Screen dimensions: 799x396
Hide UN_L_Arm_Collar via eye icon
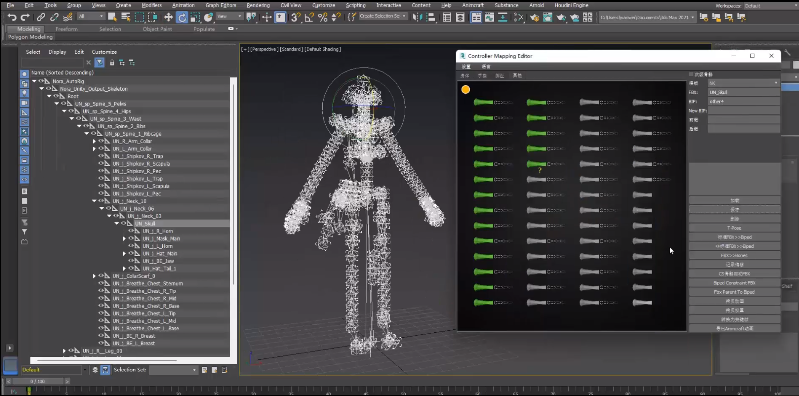tap(101, 149)
